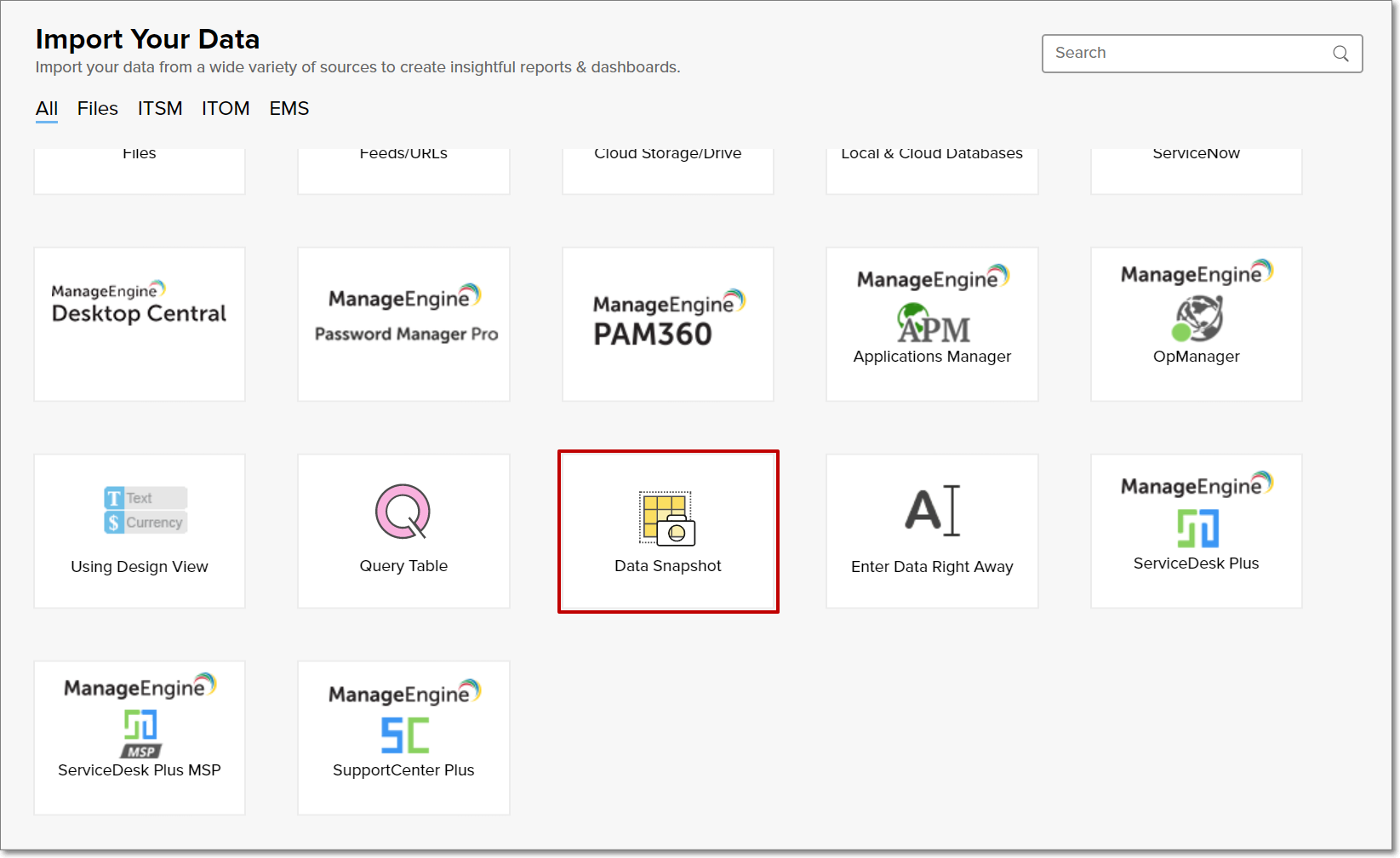This screenshot has width=1400, height=858.
Task: Click the Applications Manager label
Action: (x=932, y=357)
